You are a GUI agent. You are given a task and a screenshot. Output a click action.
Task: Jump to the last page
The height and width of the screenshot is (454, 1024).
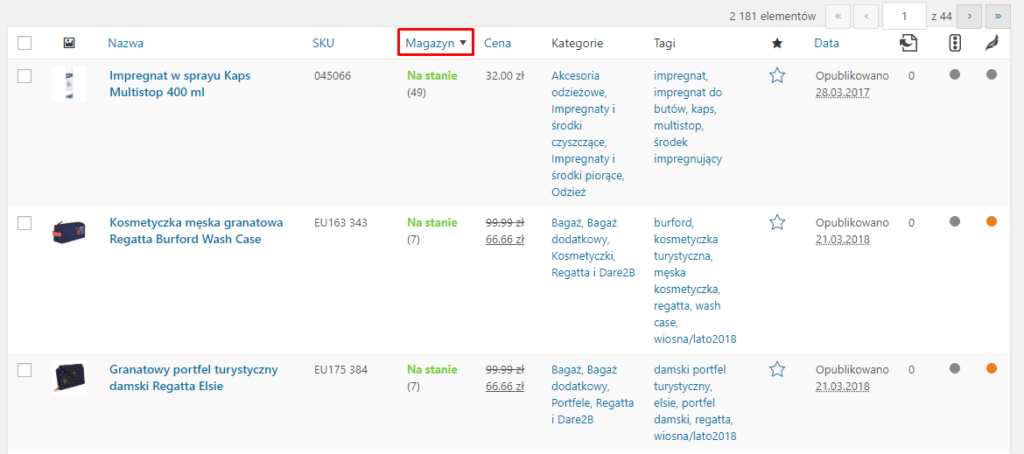[x=997, y=16]
